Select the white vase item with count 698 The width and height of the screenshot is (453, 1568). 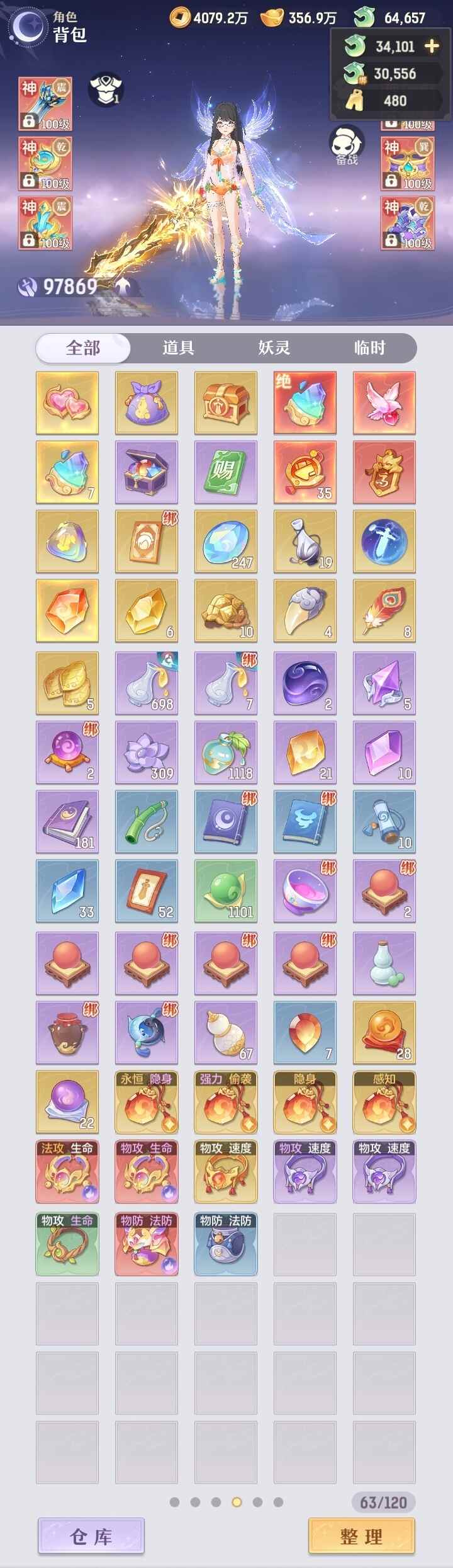(x=147, y=683)
